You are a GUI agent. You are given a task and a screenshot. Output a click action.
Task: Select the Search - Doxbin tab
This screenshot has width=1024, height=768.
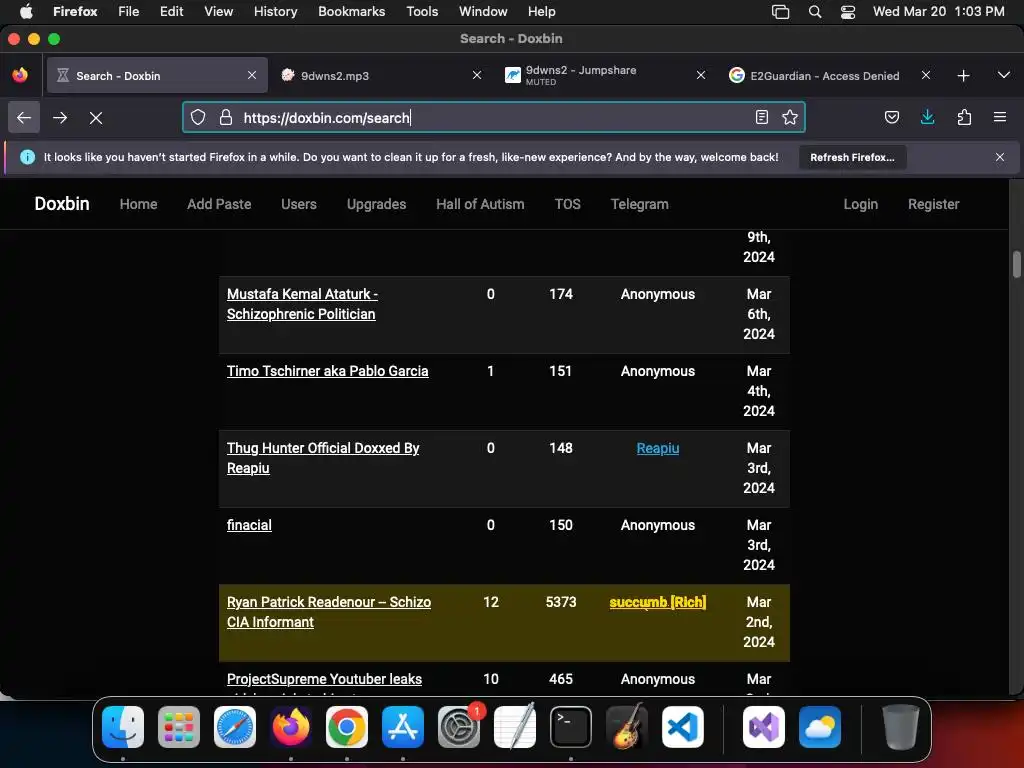click(157, 76)
